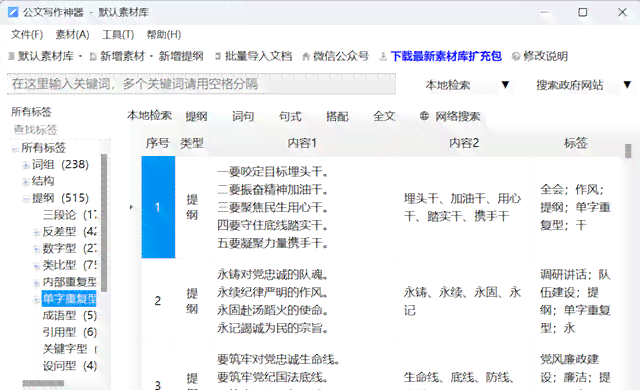
Task: Expand the 词组 (238) tree node
Action: pyautogui.click(x=26, y=165)
